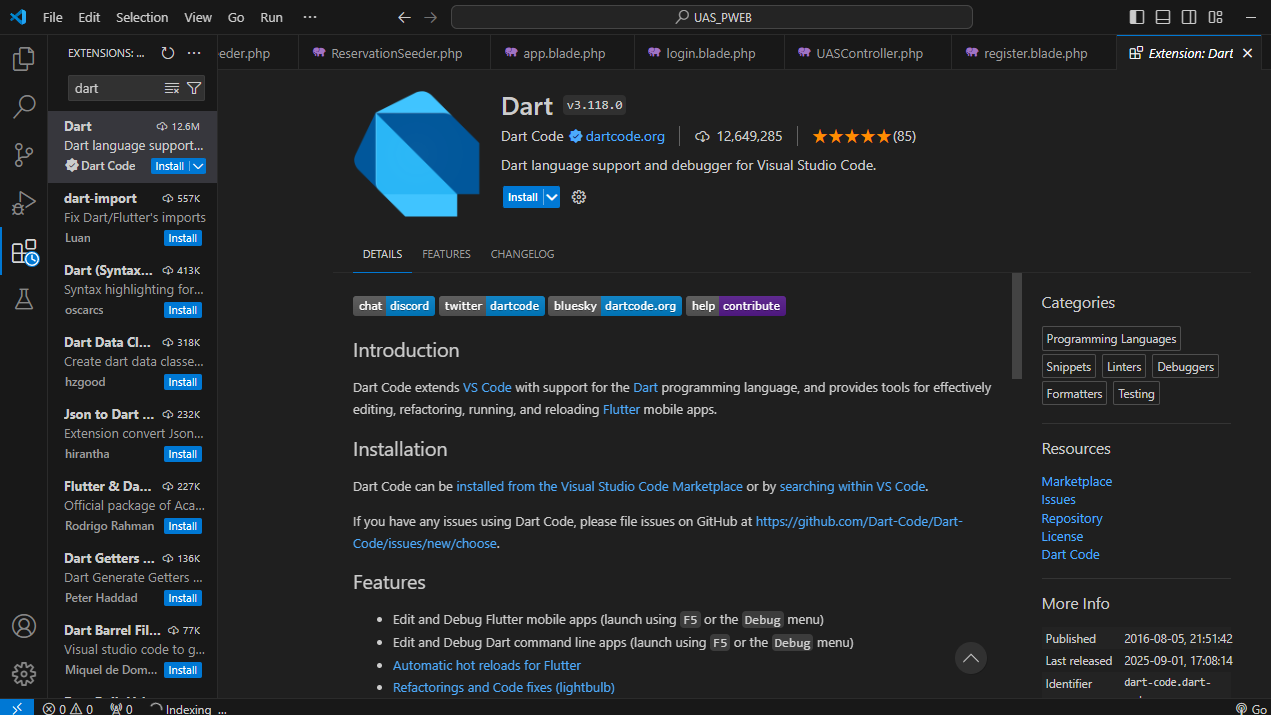Open the Search view icon
This screenshot has width=1271, height=715.
click(24, 107)
